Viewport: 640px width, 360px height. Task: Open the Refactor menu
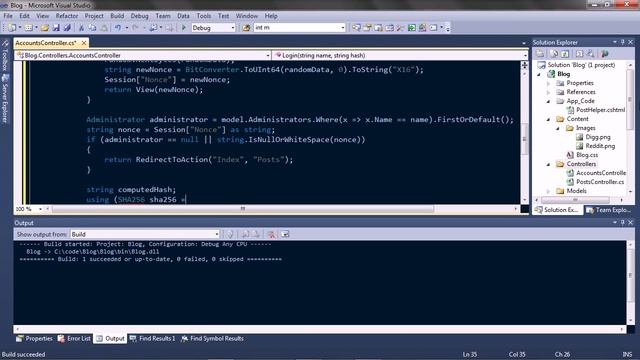[67, 16]
